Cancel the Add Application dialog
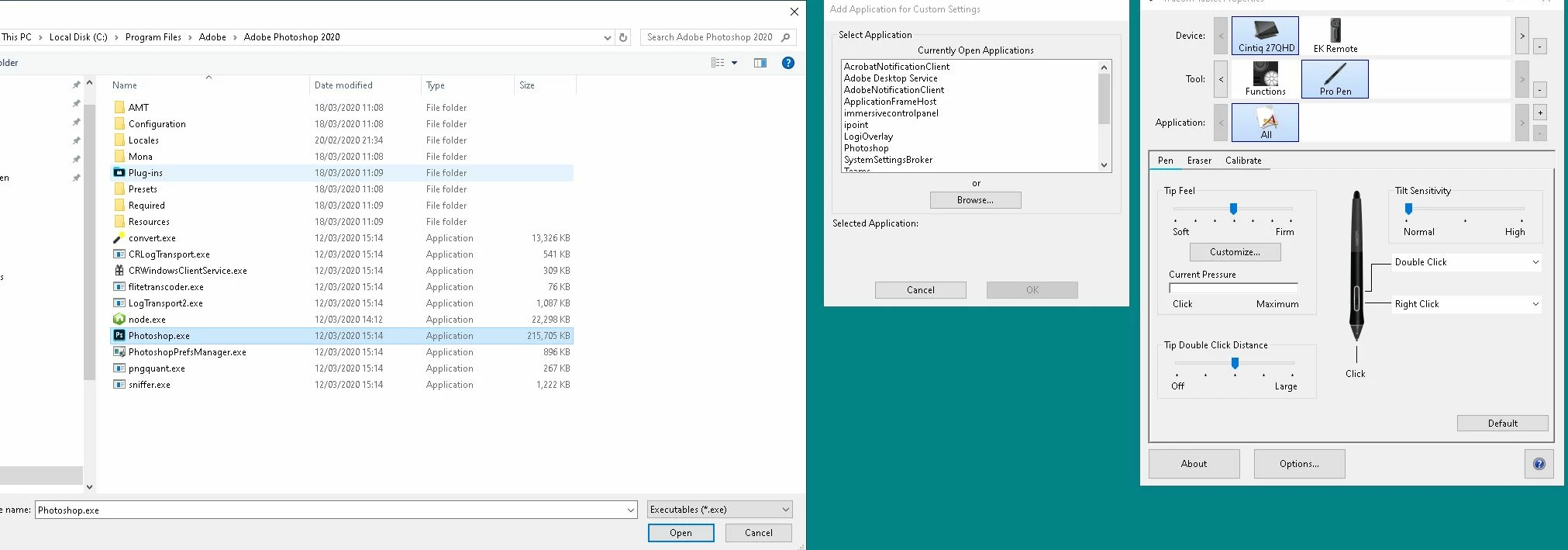Image resolution: width=1568 pixels, height=550 pixels. tap(921, 290)
